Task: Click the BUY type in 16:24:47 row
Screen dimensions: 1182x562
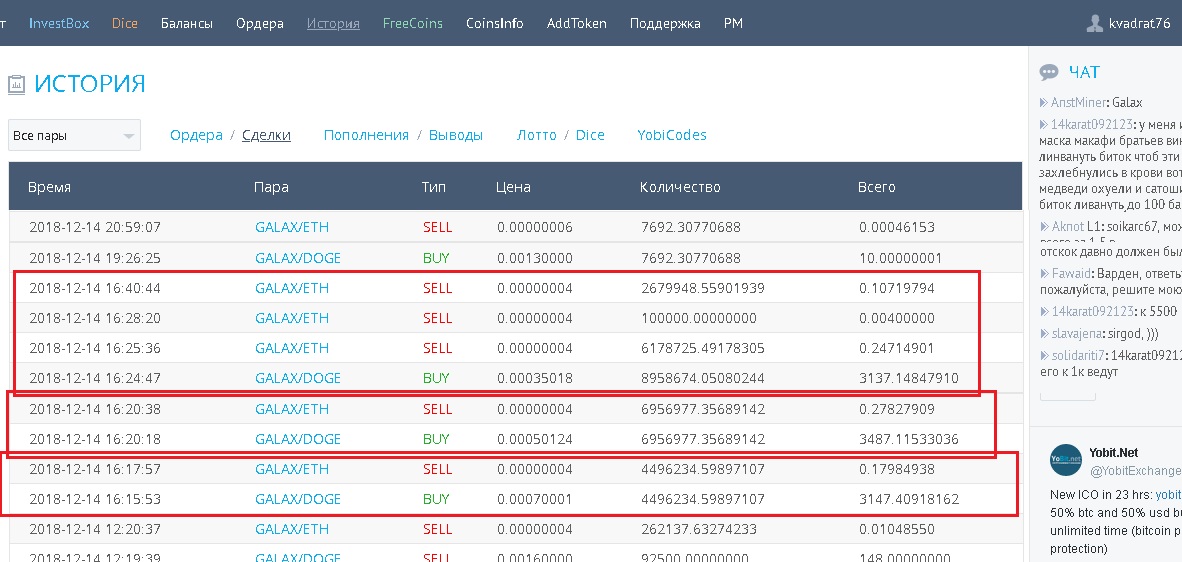Action: click(x=436, y=378)
